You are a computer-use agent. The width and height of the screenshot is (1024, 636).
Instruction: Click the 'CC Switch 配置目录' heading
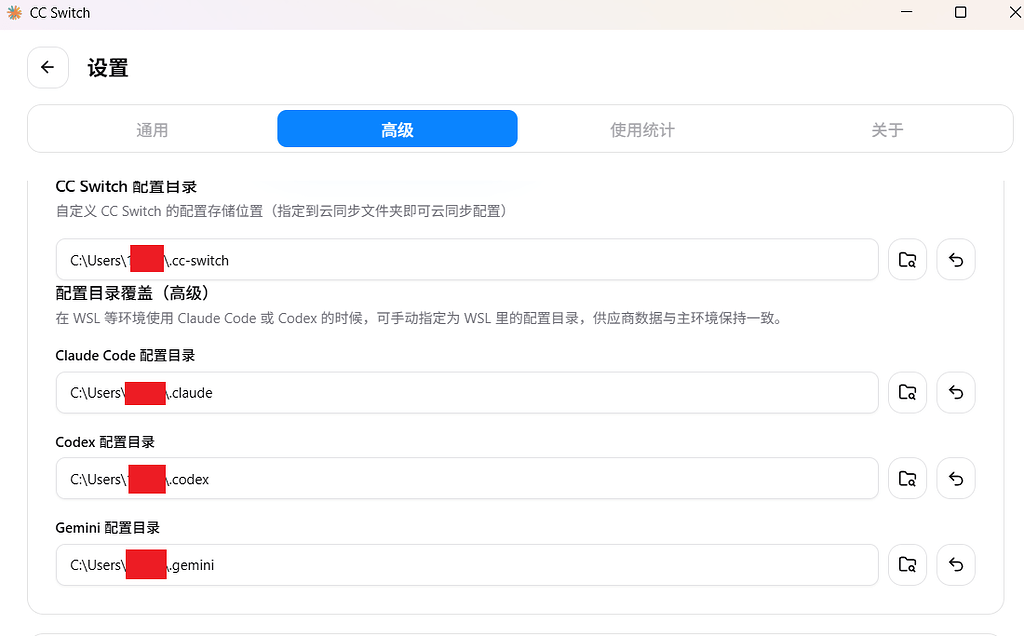pyautogui.click(x=126, y=187)
